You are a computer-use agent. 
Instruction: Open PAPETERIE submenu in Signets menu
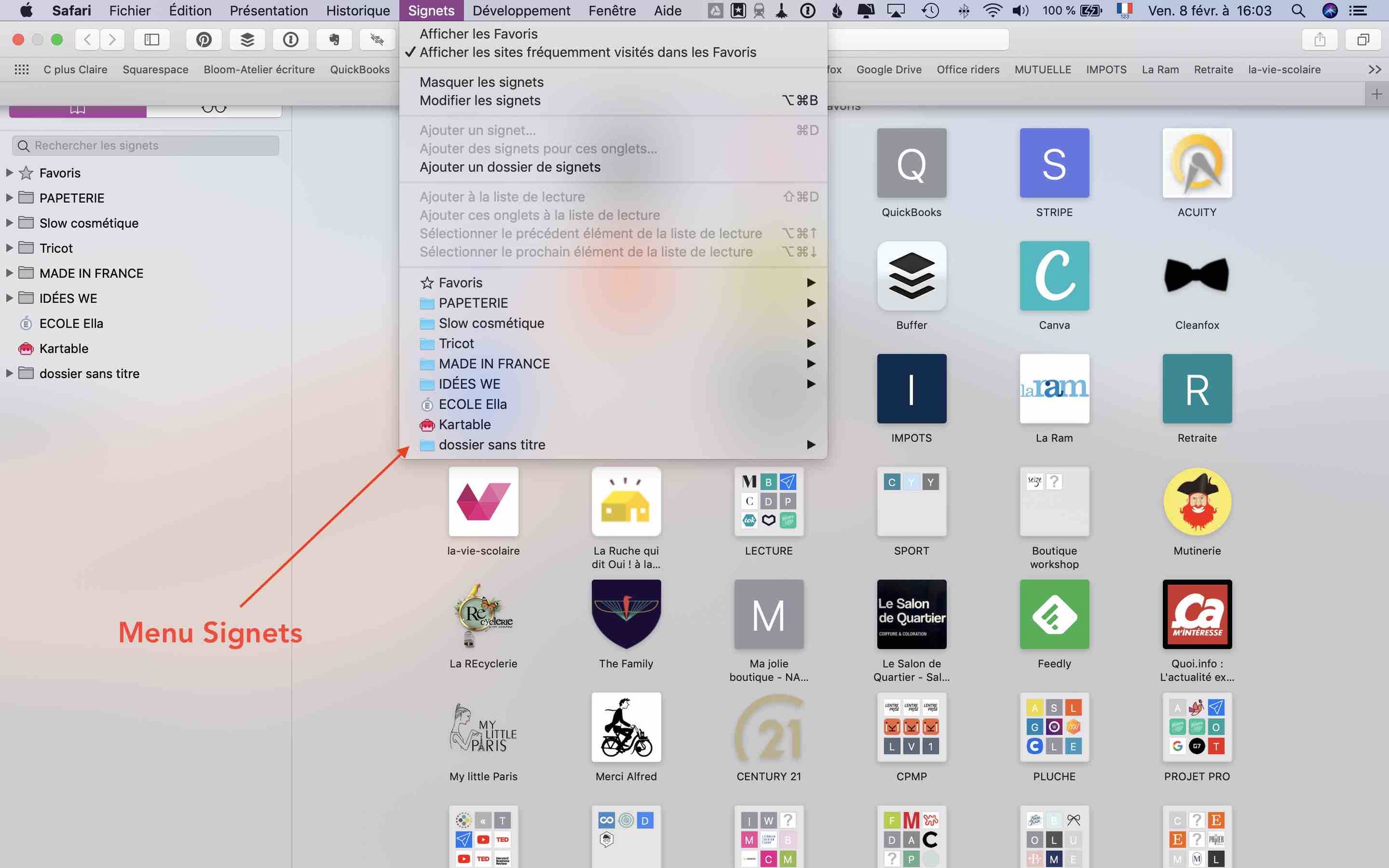(613, 303)
